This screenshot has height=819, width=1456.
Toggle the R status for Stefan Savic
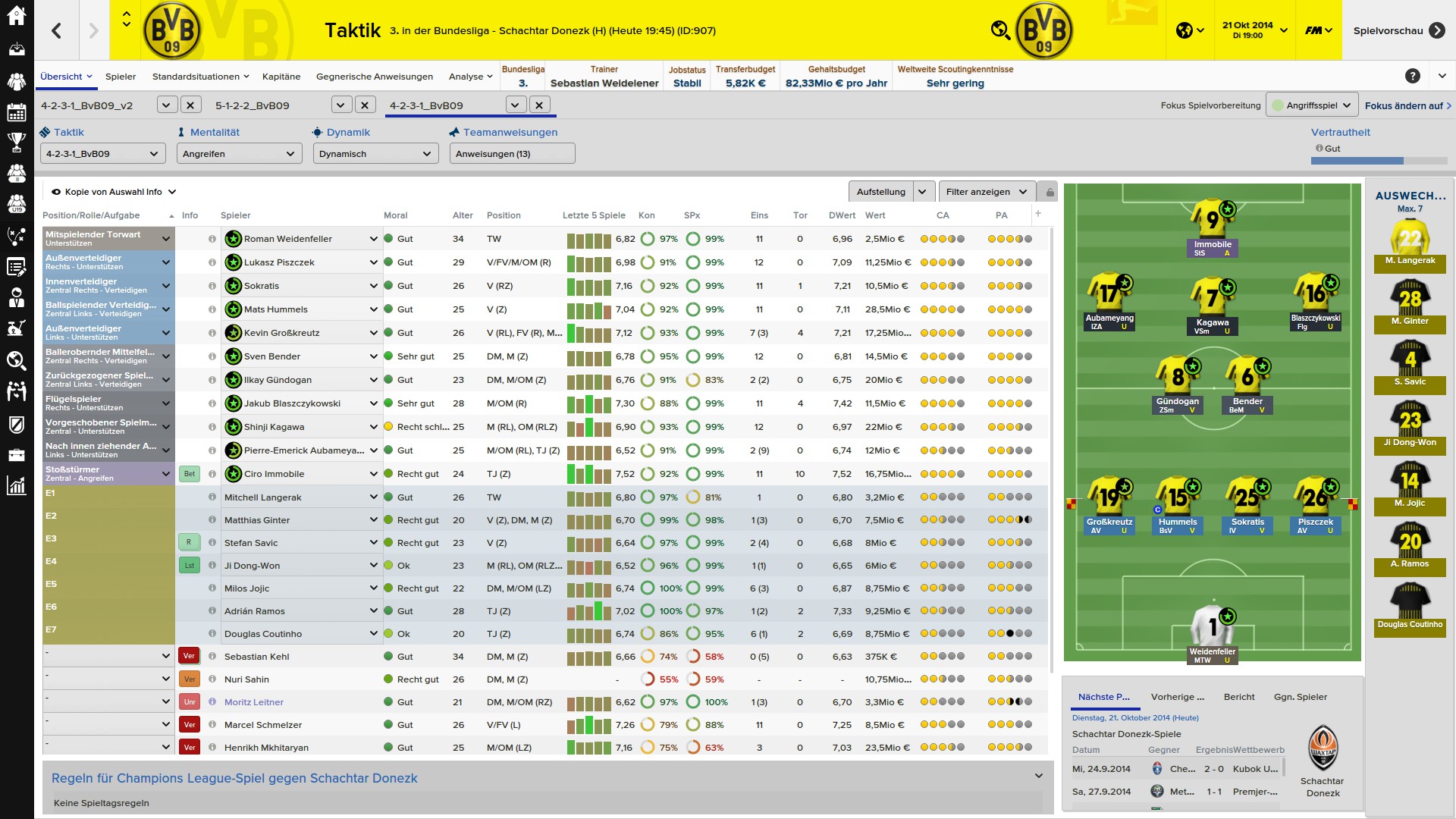(x=190, y=543)
